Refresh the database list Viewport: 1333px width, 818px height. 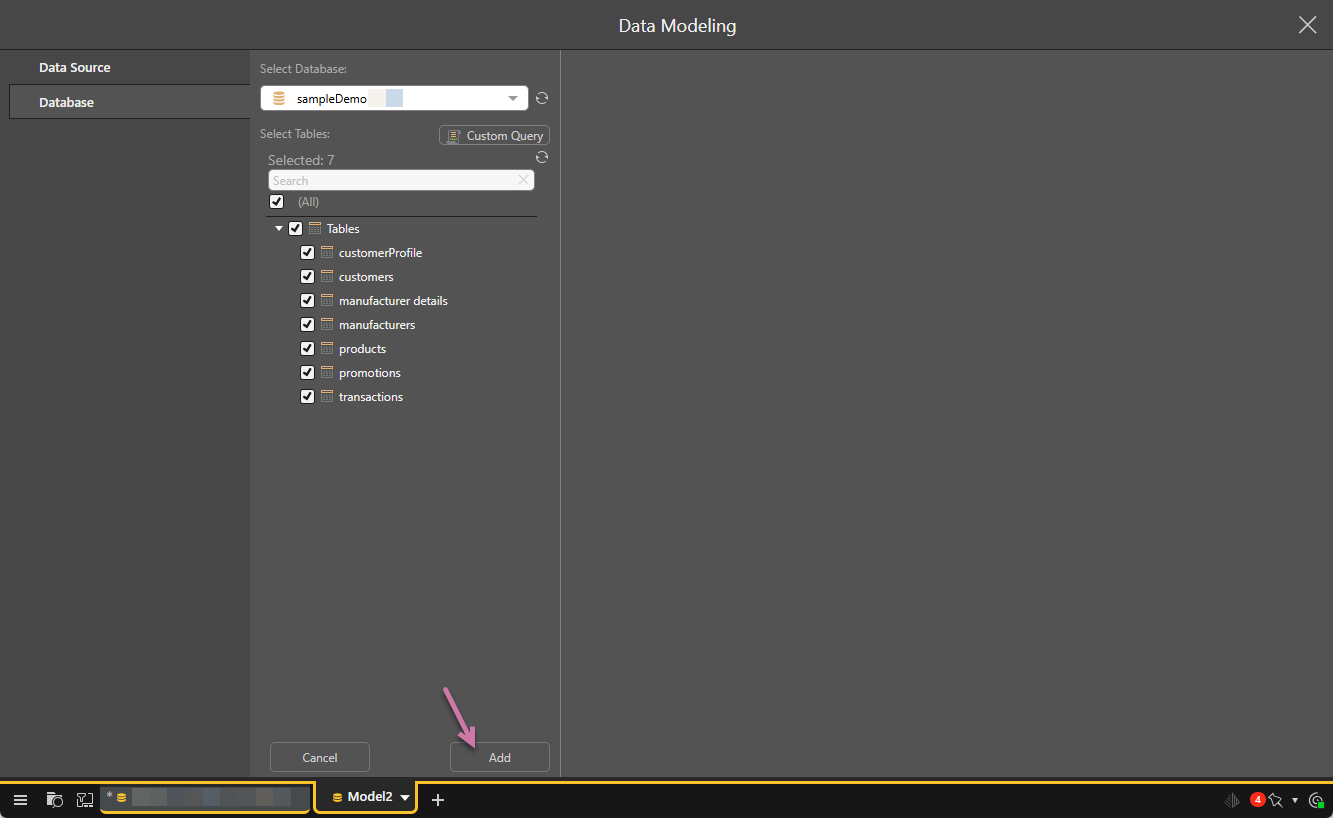[542, 98]
